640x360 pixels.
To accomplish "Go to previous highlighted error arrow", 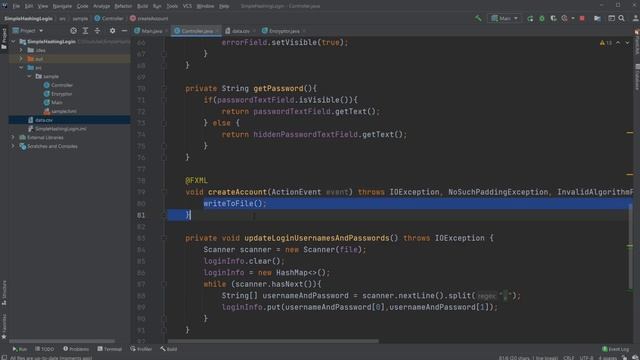I will [x=618, y=43].
